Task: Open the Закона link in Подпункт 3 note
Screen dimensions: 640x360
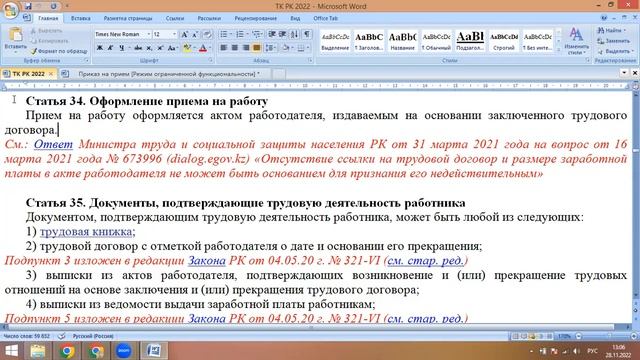Action: point(207,260)
